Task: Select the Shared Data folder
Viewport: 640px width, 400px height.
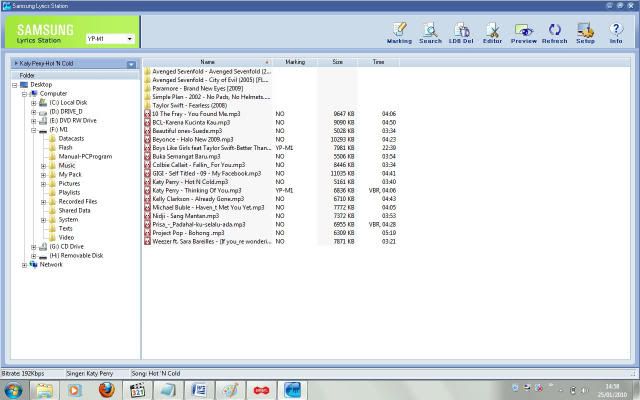Action: (x=74, y=211)
